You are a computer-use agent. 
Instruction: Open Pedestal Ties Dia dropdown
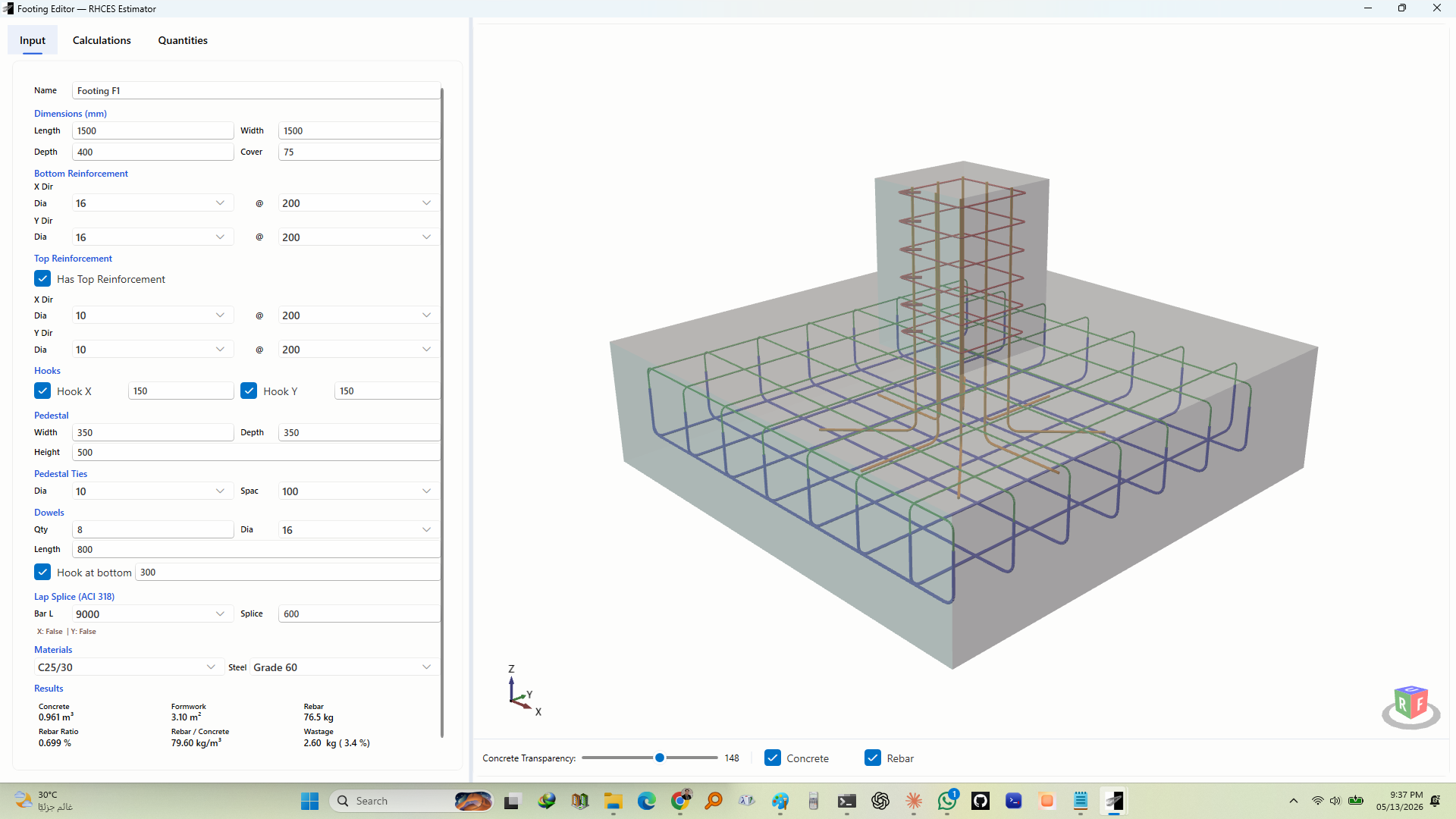152,491
